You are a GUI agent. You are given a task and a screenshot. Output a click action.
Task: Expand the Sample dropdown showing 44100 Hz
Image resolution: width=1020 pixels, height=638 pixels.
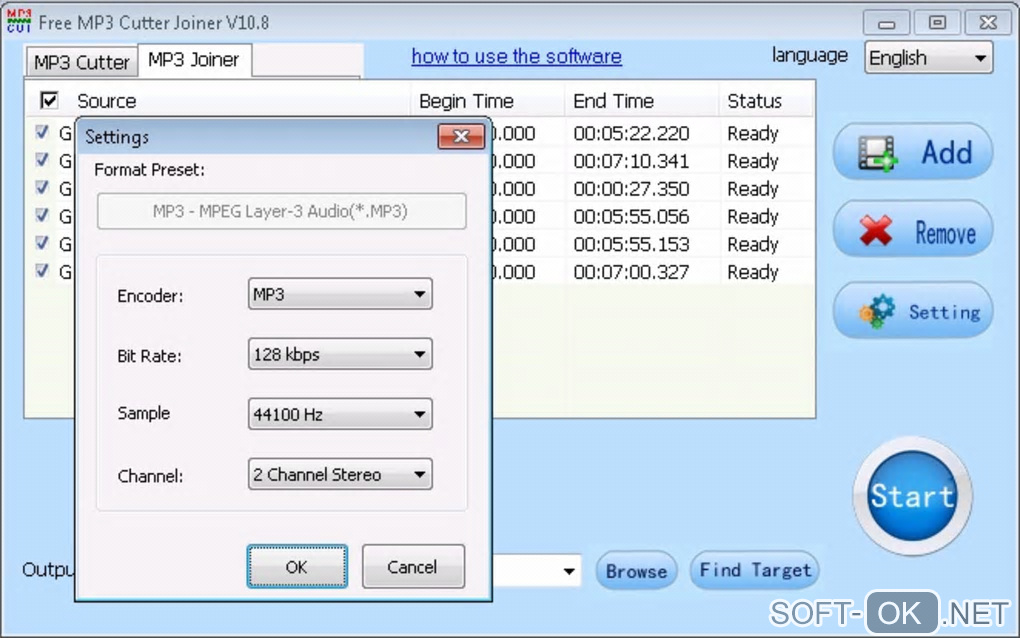point(340,414)
